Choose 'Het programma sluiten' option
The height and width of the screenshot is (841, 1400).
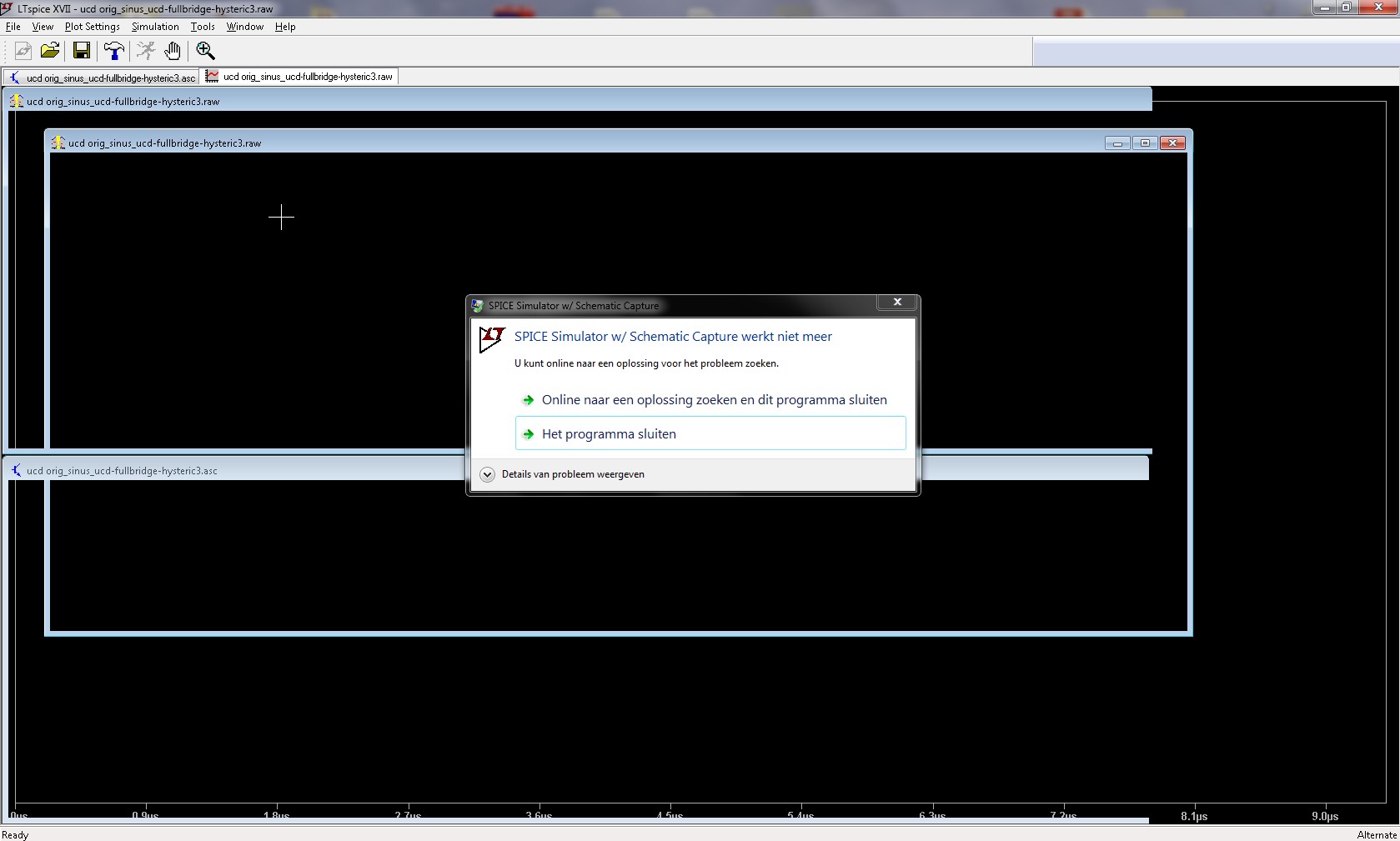[710, 433]
